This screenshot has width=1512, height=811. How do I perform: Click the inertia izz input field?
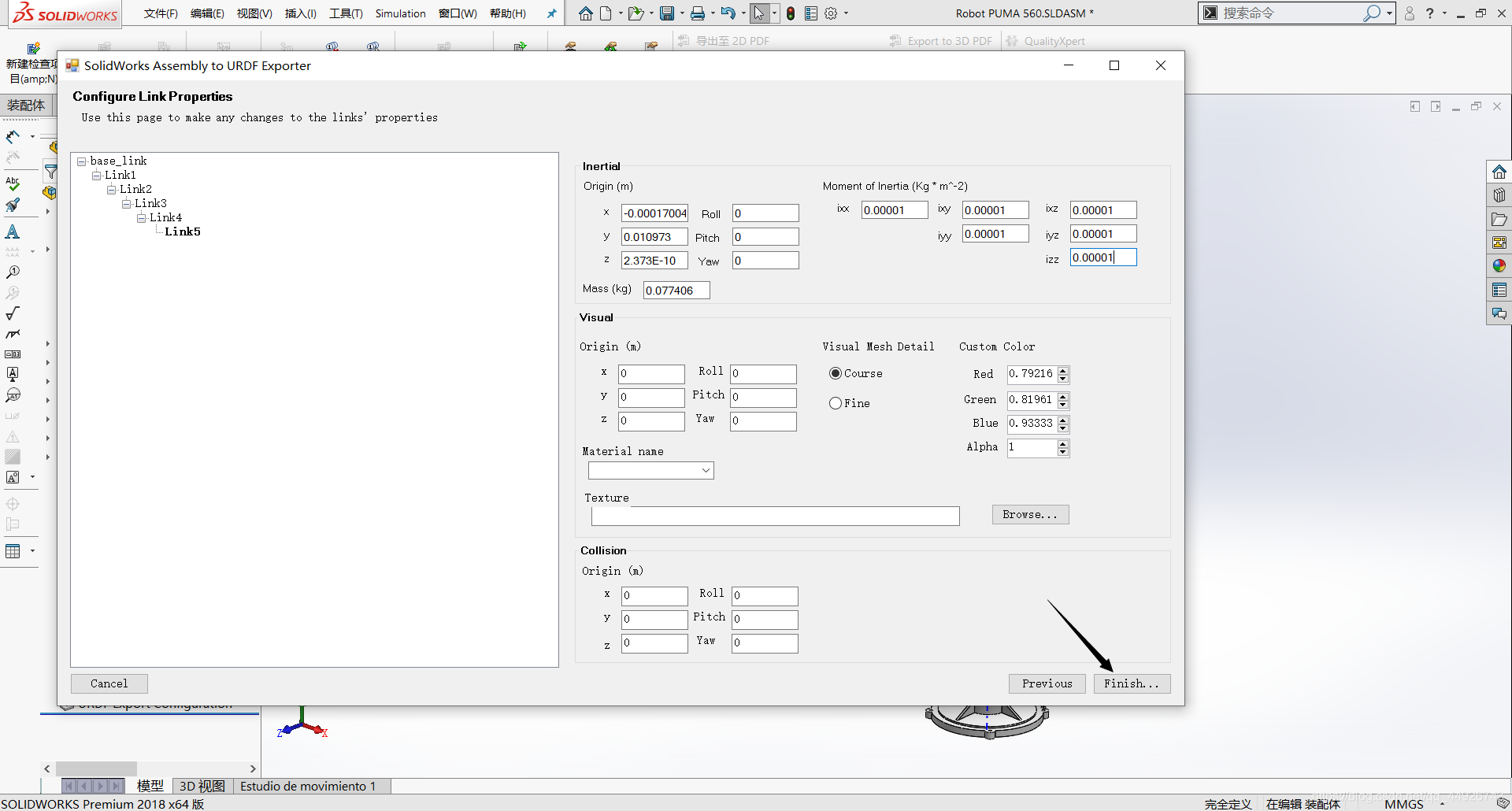click(x=1103, y=257)
